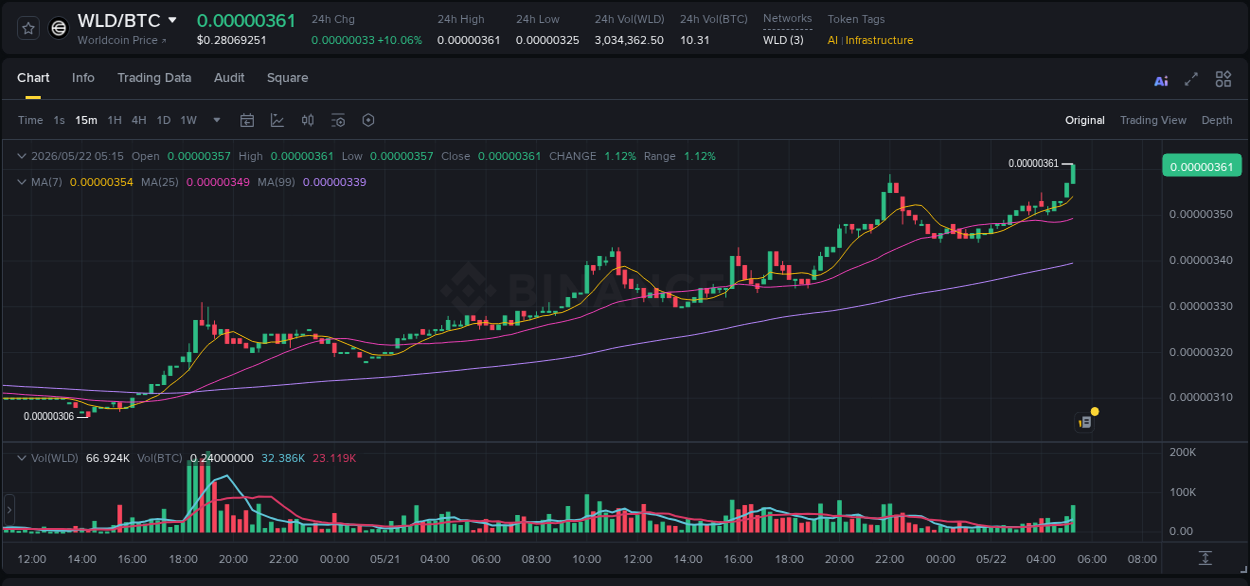This screenshot has height=586, width=1250.
Task: Select the 15m interval
Action: [86, 120]
